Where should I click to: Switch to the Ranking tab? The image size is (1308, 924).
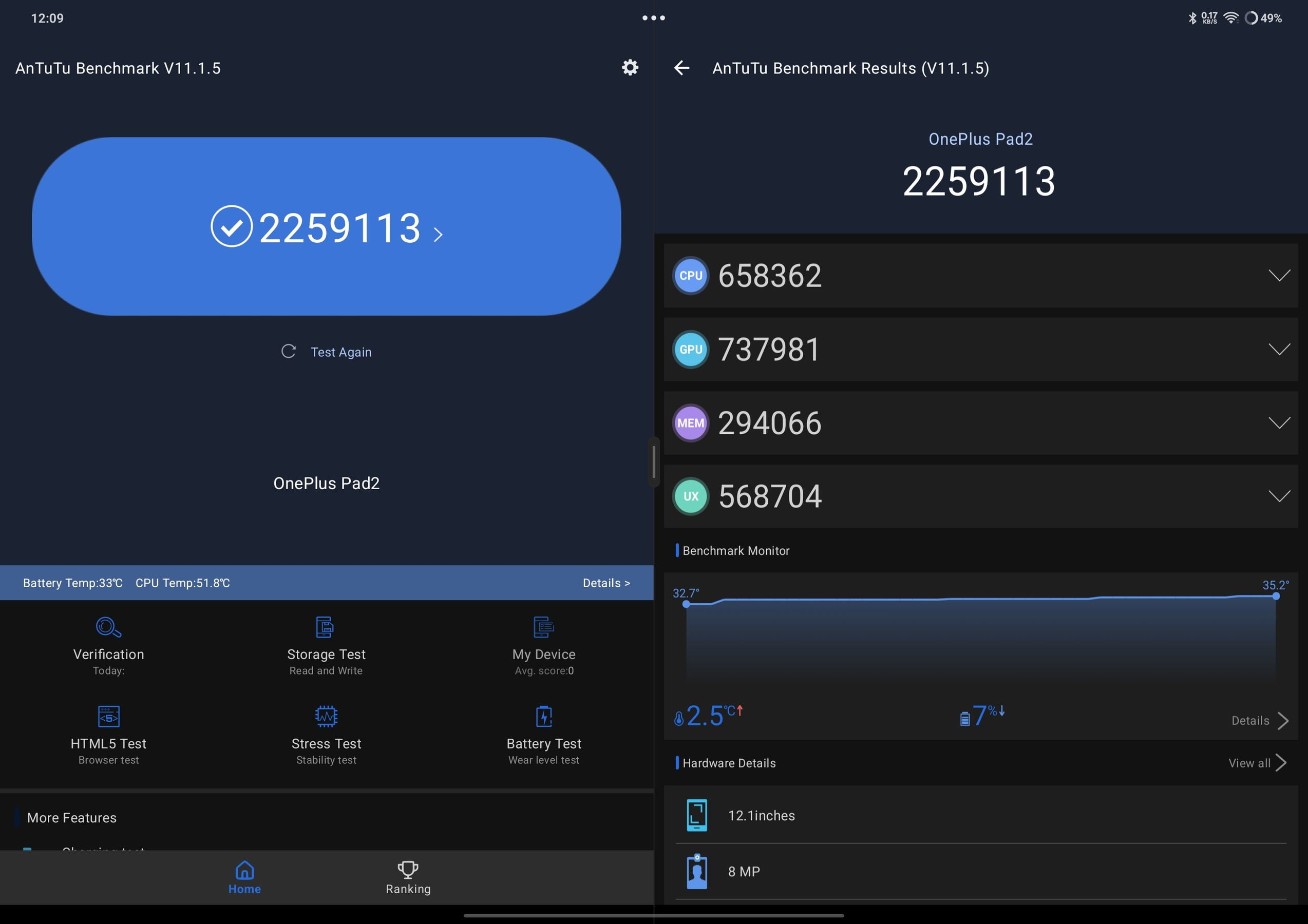point(408,877)
